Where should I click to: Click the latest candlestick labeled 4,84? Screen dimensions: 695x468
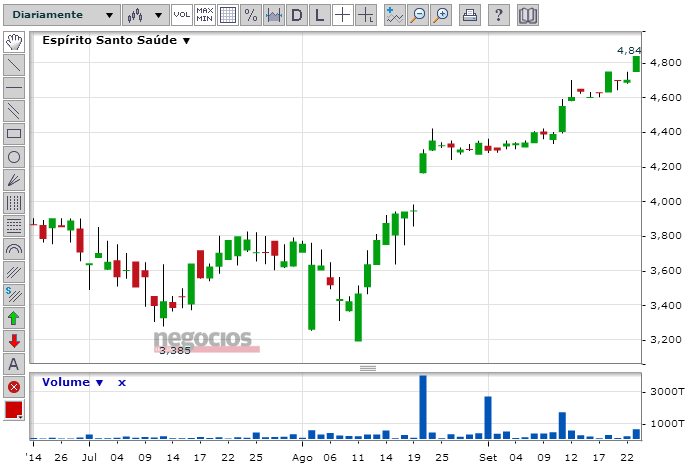point(636,64)
